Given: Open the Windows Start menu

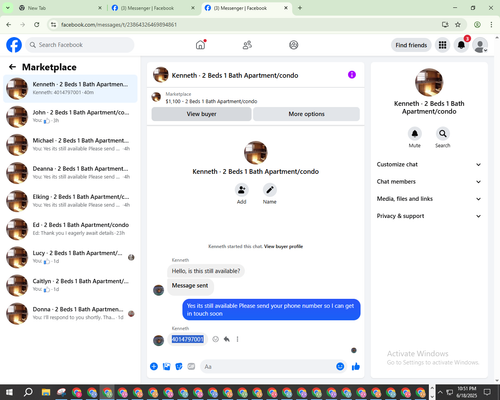Looking at the screenshot, I should click(x=9, y=392).
